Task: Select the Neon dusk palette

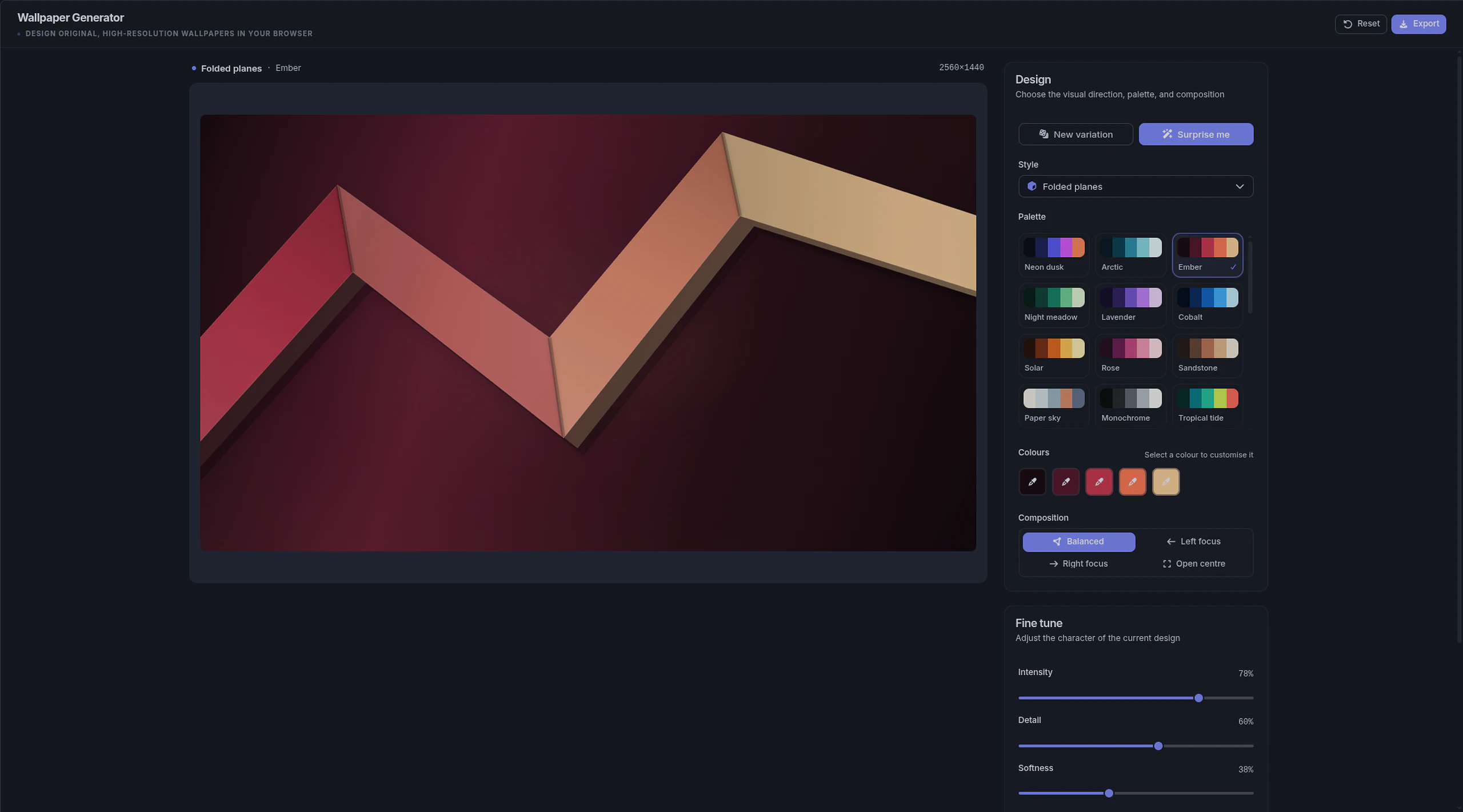Action: (x=1053, y=255)
